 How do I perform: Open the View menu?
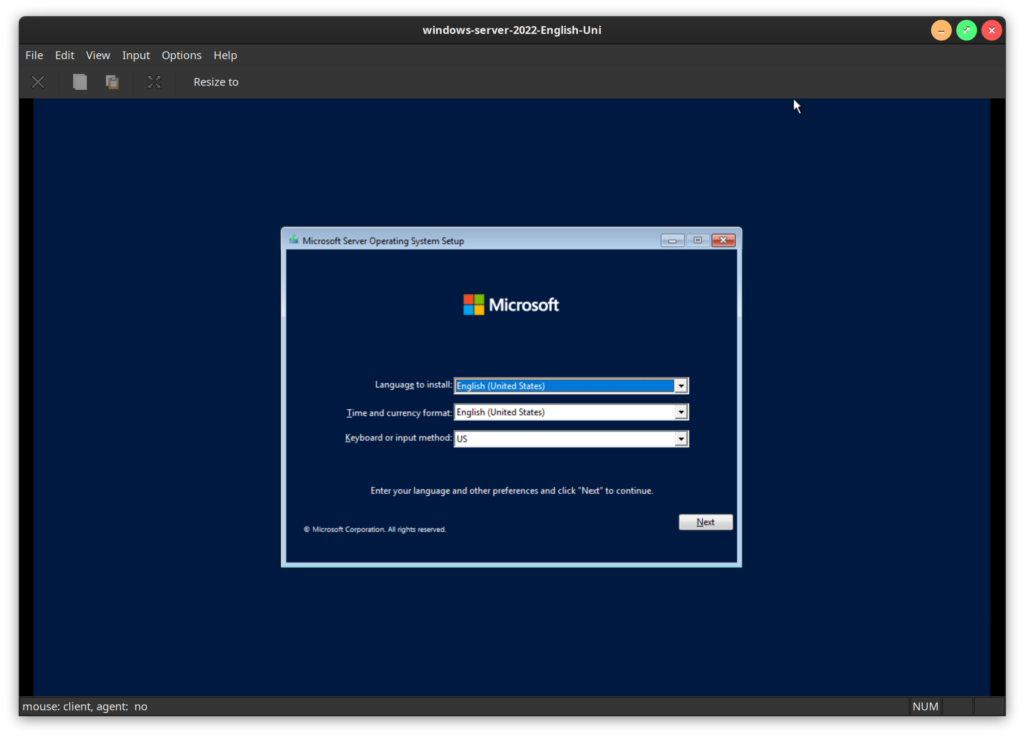98,56
